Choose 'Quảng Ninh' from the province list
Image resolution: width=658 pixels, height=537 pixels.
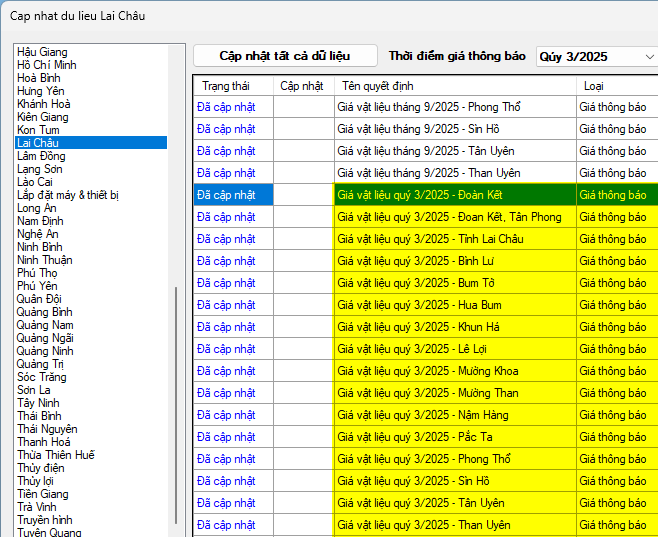click(x=45, y=351)
